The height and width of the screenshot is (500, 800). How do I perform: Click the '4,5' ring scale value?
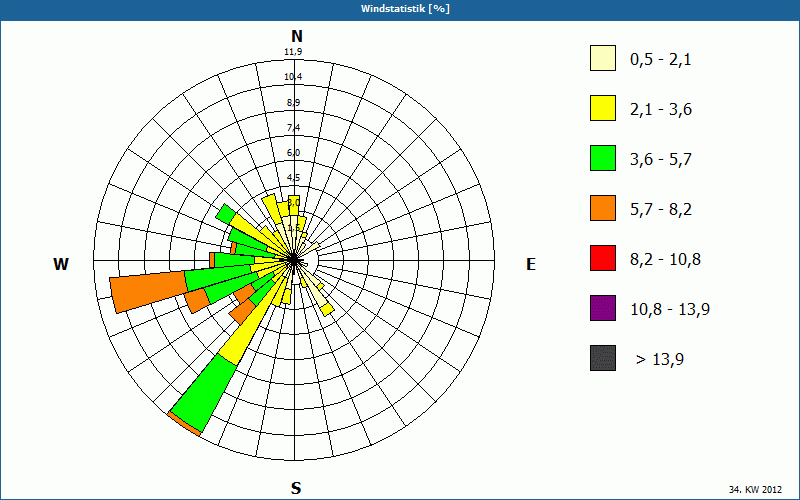pyautogui.click(x=293, y=178)
